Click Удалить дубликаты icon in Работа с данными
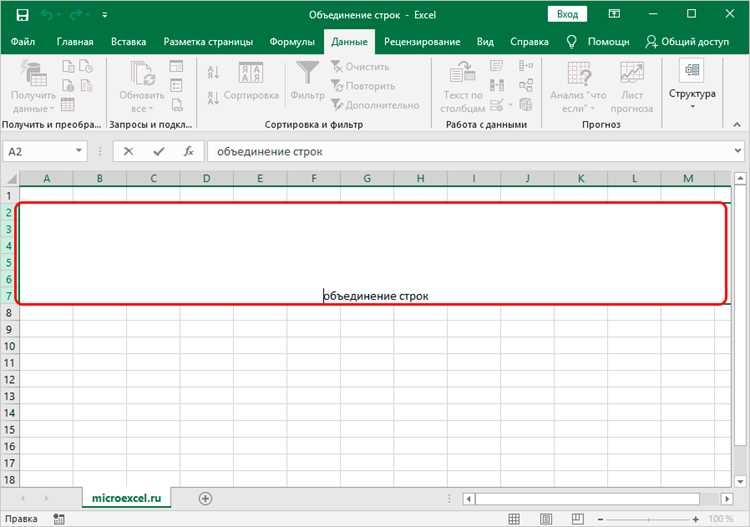The image size is (750, 527). click(496, 86)
